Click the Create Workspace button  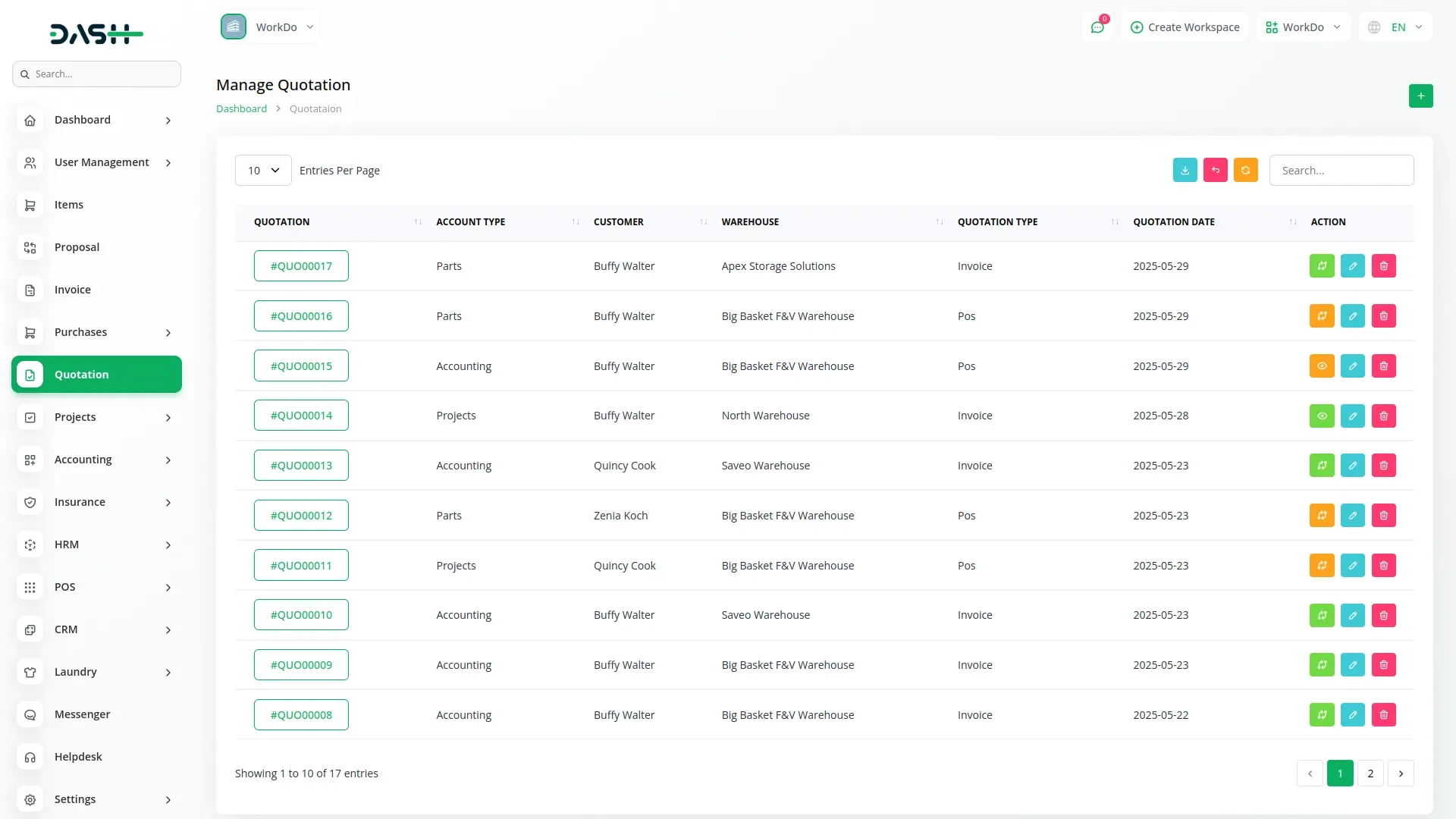point(1185,27)
